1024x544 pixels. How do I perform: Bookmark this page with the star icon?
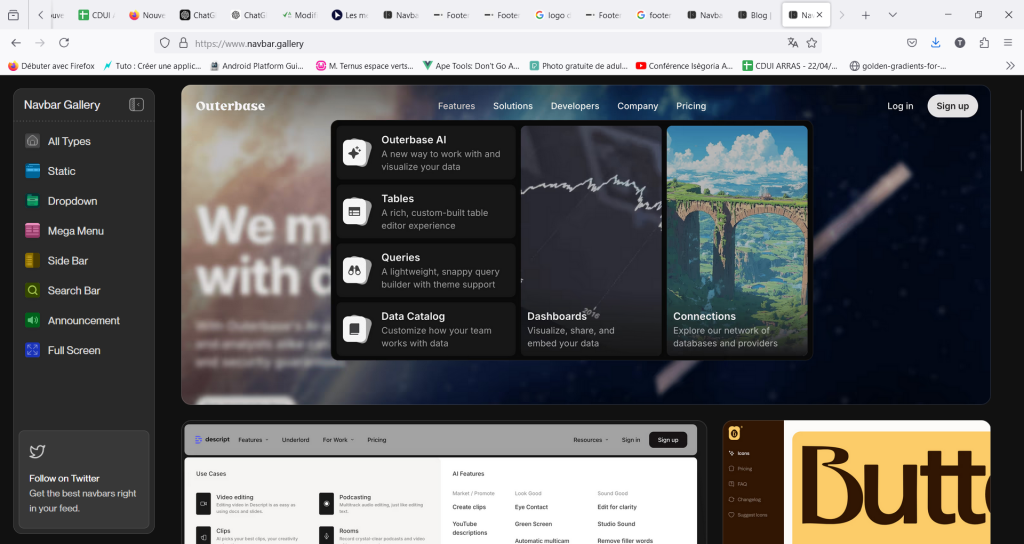[x=812, y=43]
